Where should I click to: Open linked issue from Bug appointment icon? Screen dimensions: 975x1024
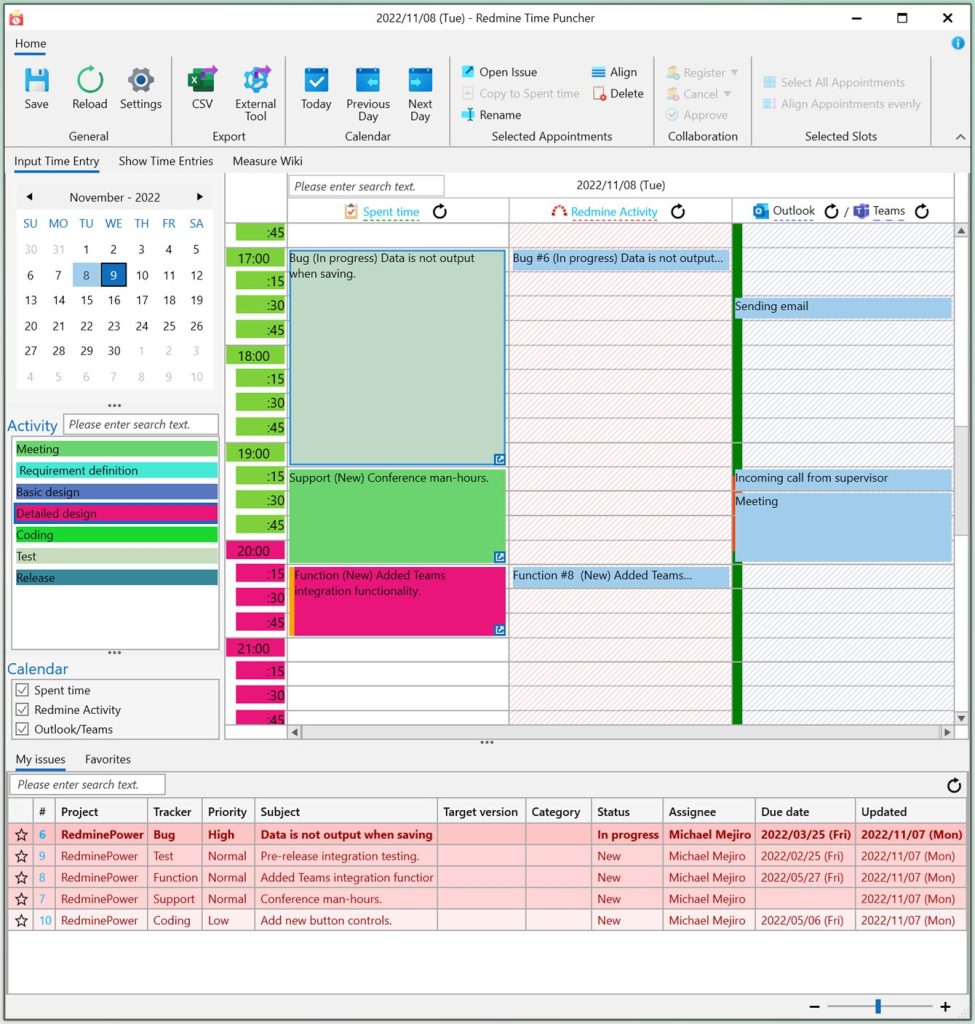click(x=500, y=459)
